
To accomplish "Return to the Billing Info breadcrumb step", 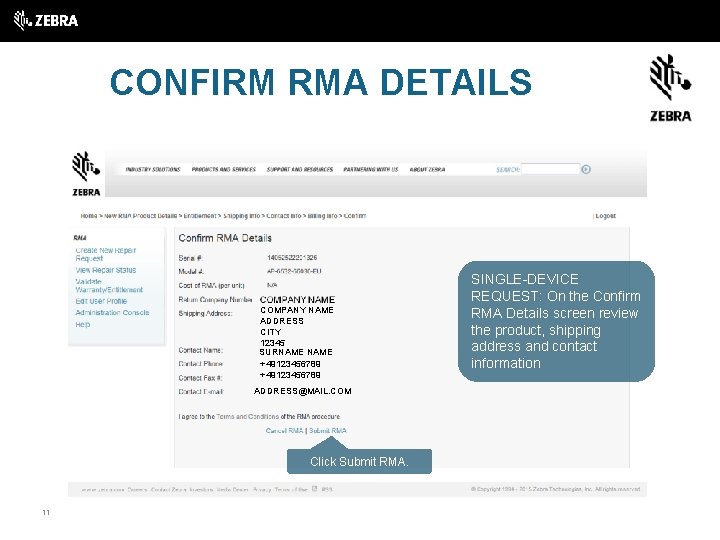I will [322, 216].
